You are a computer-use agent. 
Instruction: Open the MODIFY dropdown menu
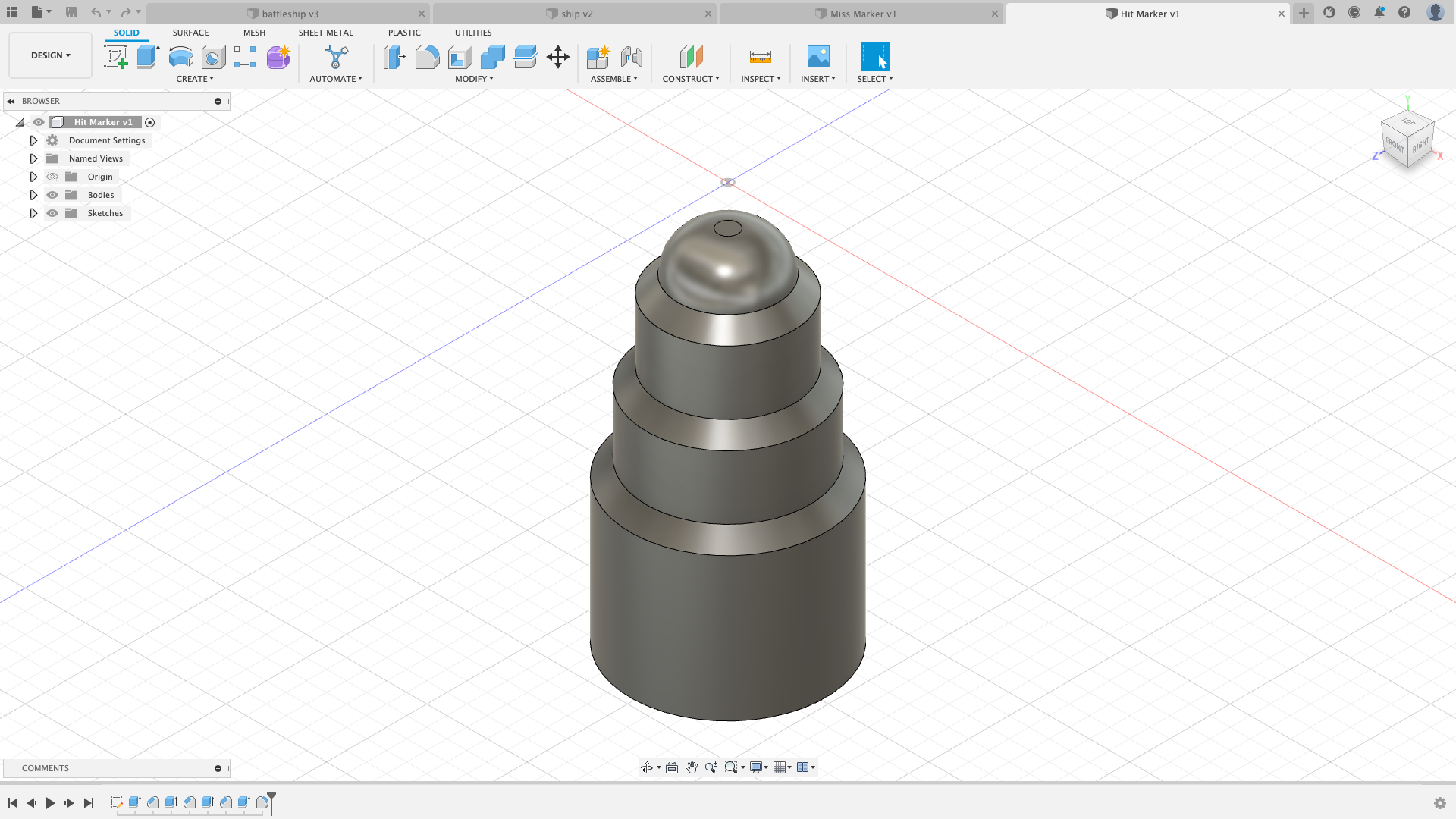(x=474, y=78)
